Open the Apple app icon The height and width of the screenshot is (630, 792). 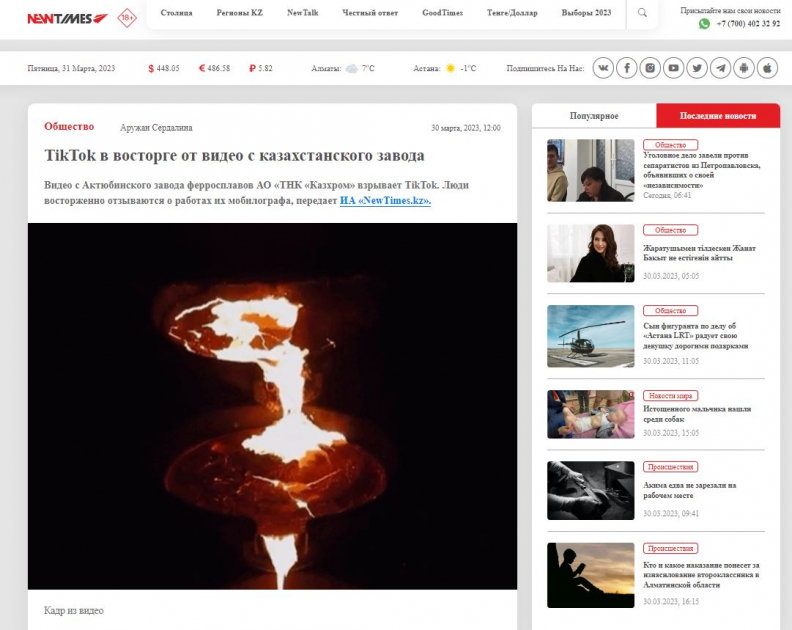(767, 68)
